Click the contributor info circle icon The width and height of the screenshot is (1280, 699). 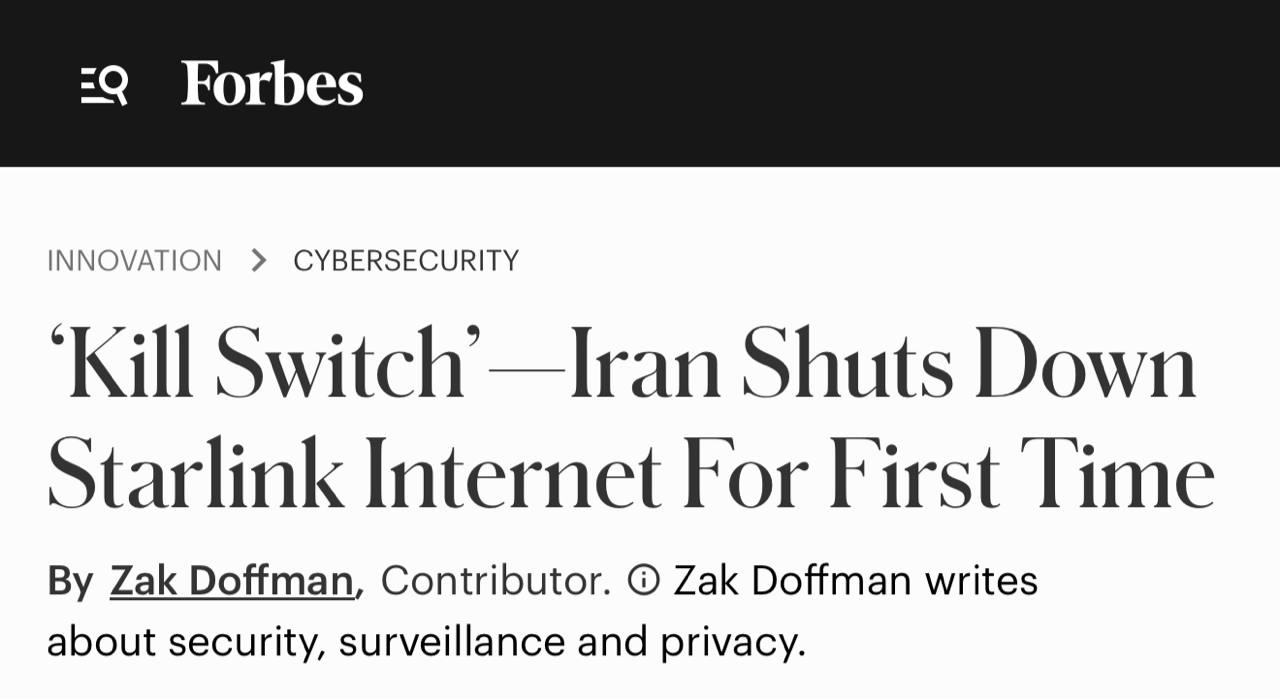coord(643,580)
